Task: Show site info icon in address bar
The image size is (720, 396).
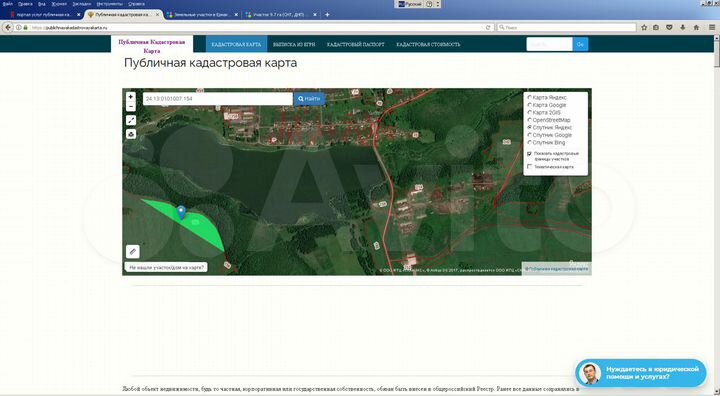Action: click(19, 28)
